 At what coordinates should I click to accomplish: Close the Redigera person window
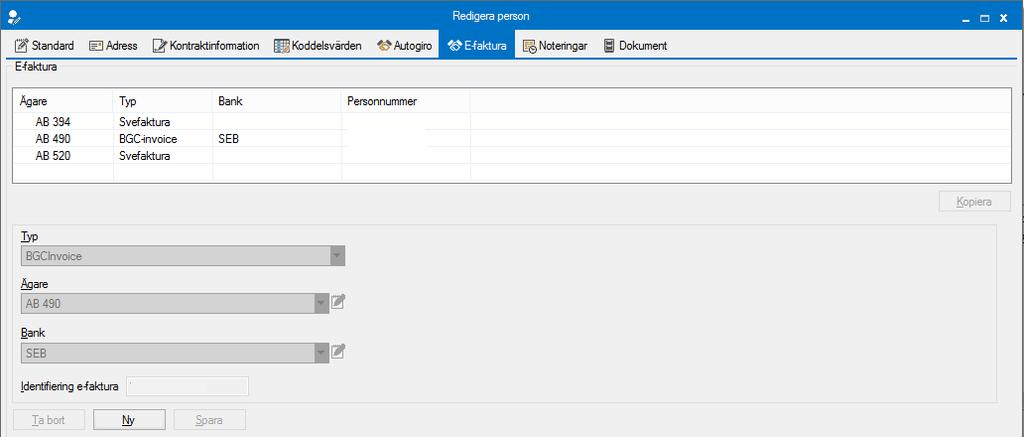(1003, 19)
